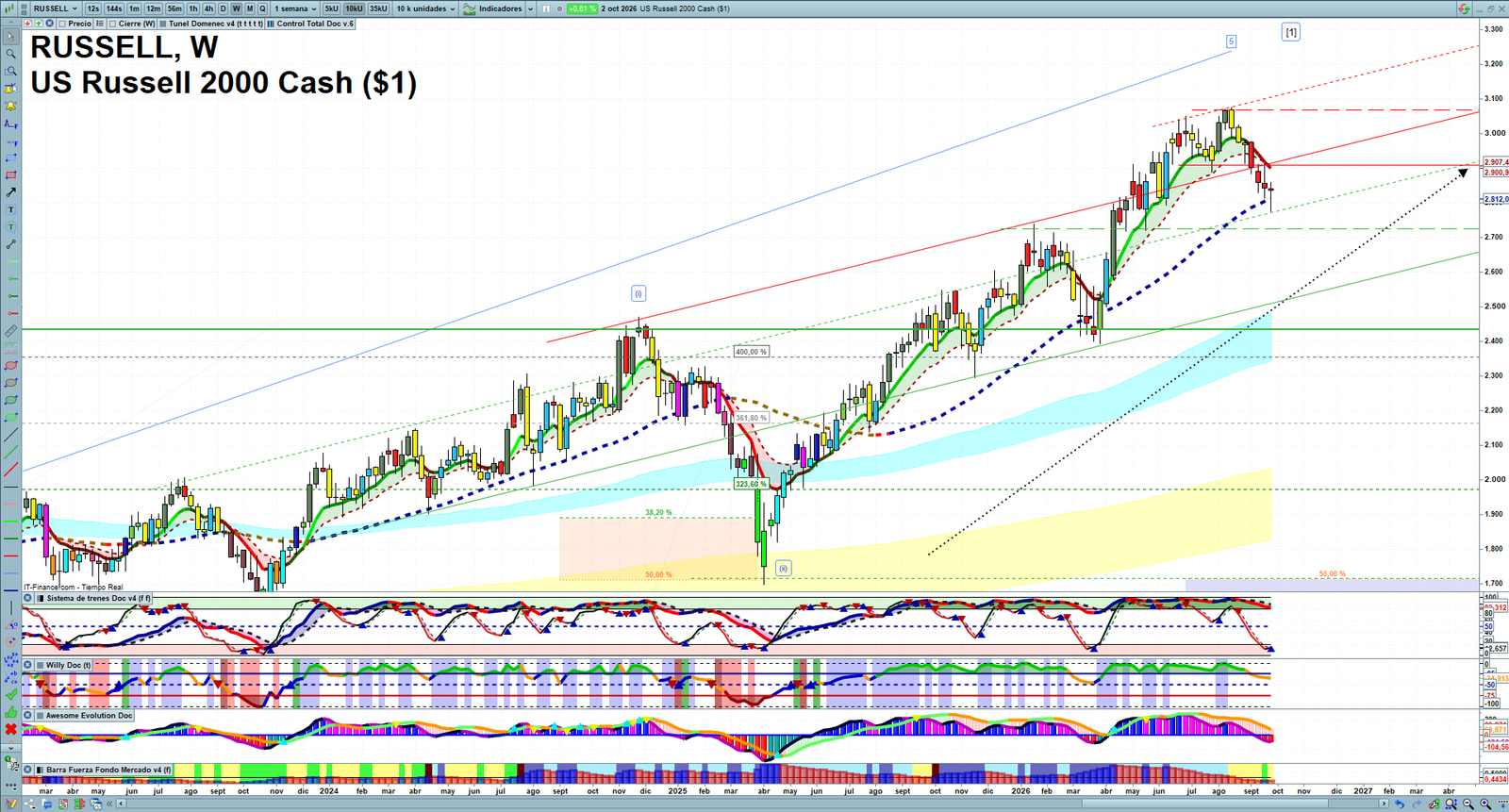Select the quarterly Q timeframe

click(x=262, y=8)
